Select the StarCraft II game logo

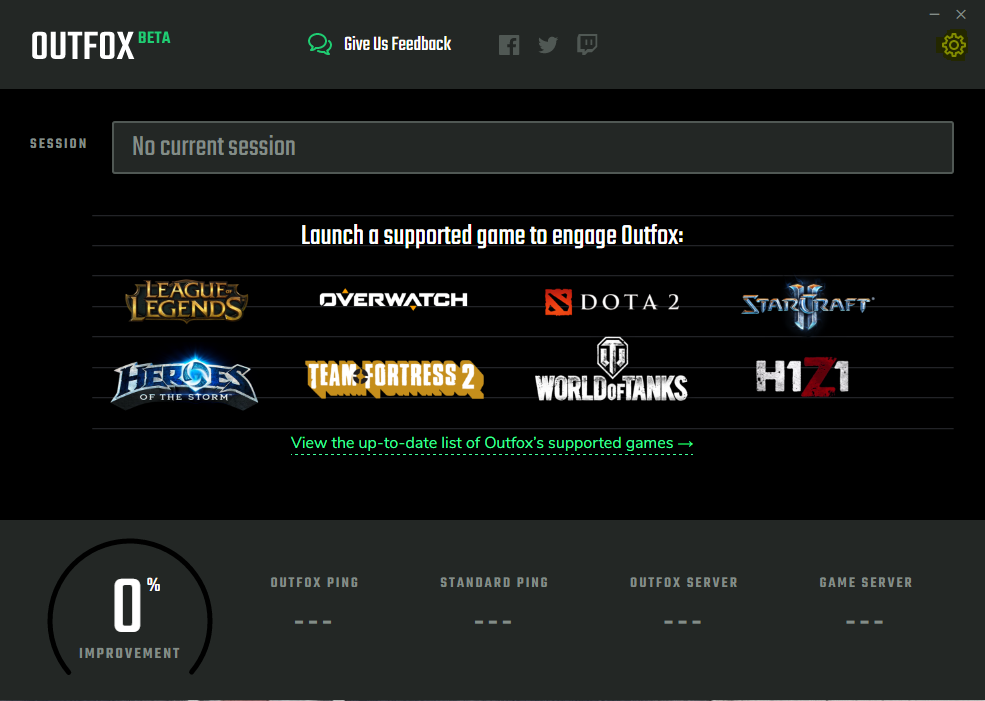point(808,305)
